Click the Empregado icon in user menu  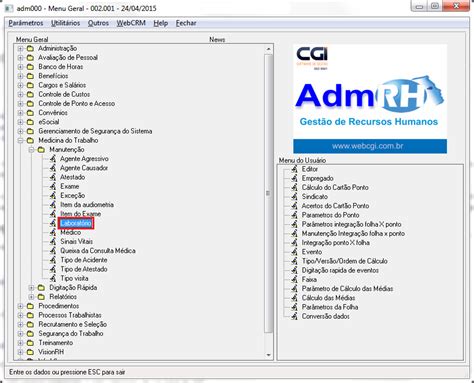click(294, 178)
